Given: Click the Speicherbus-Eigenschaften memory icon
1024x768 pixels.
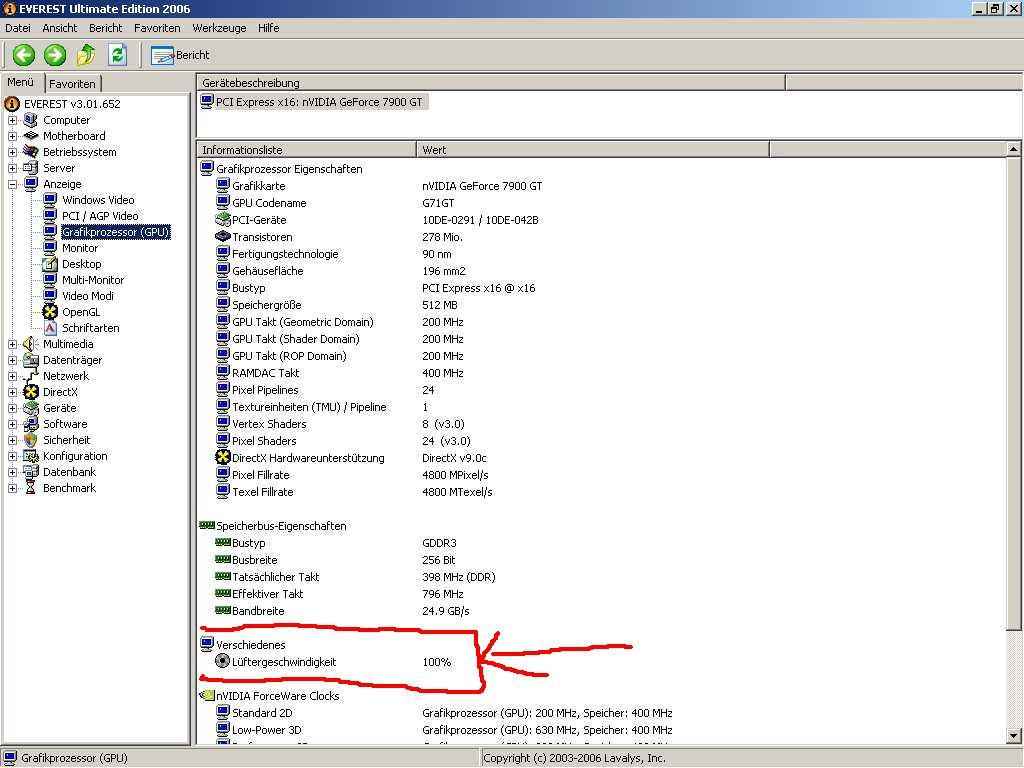Looking at the screenshot, I should pyautogui.click(x=207, y=525).
